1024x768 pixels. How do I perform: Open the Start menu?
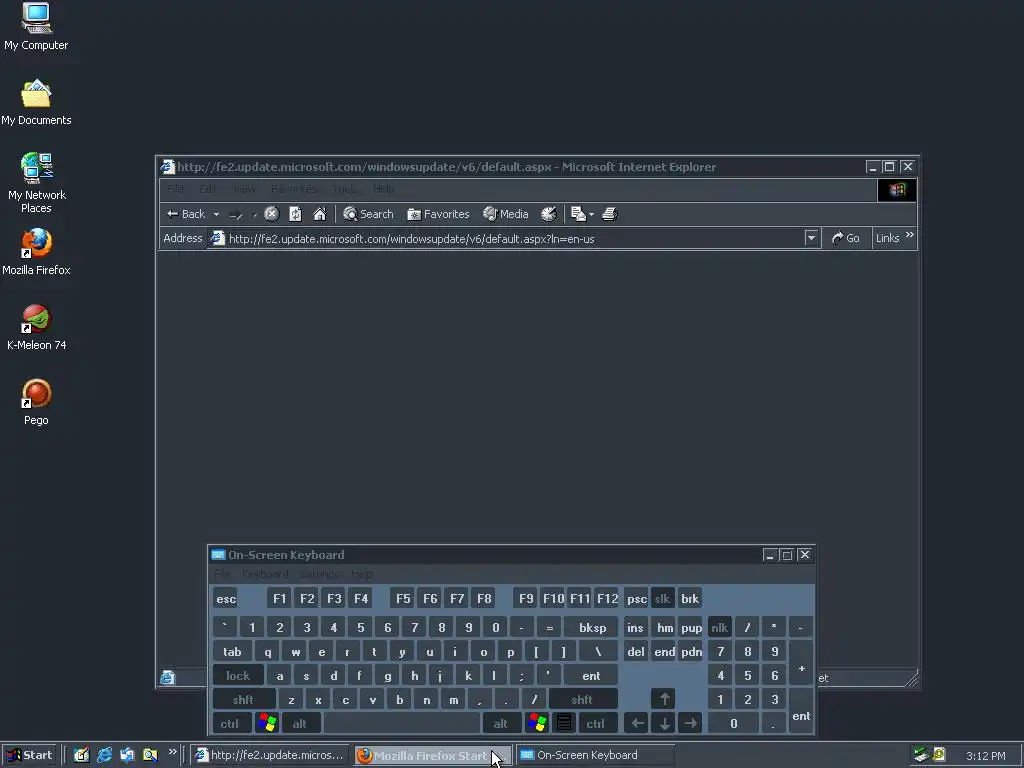29,755
